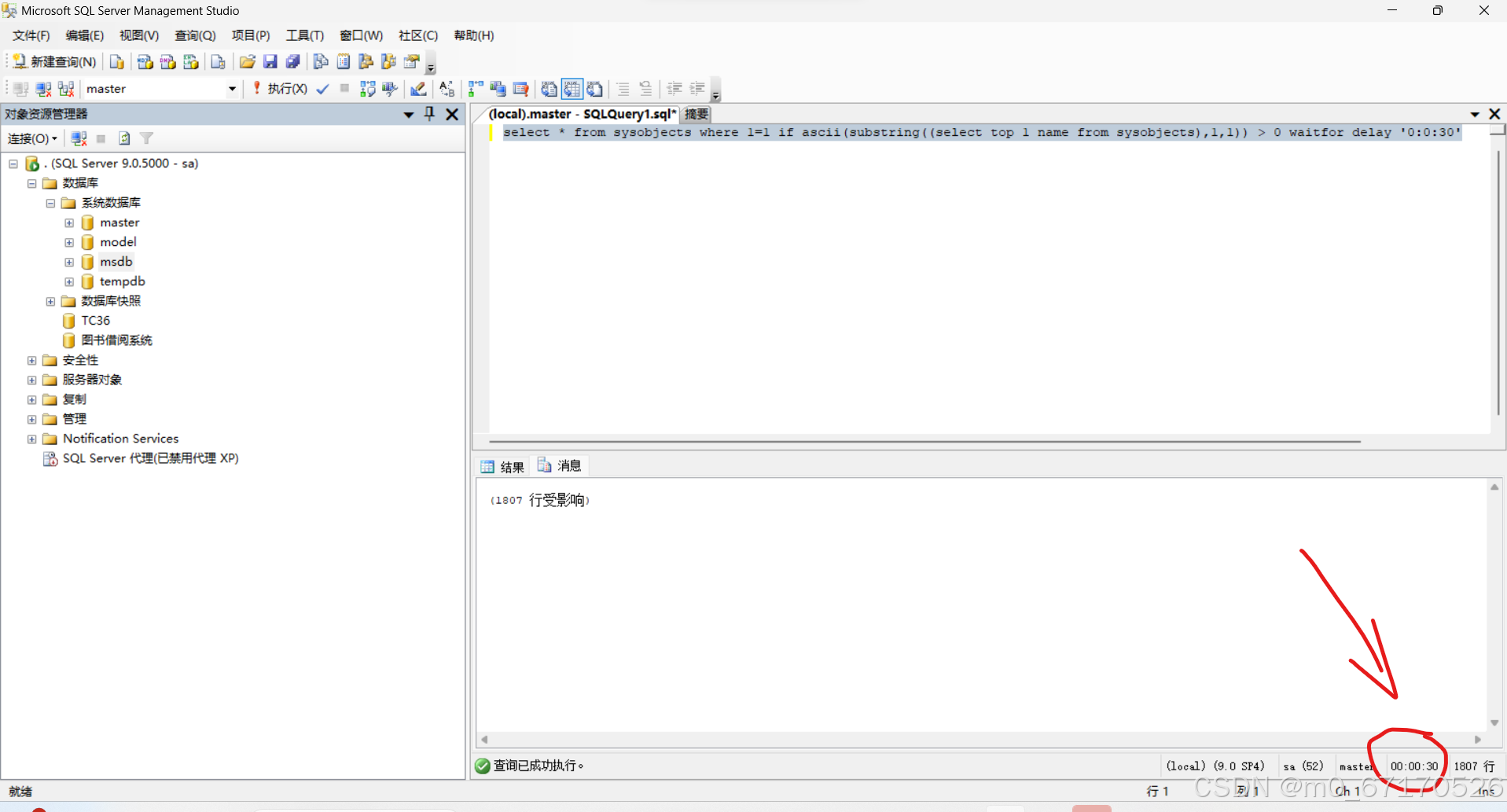Select results to file mode
The width and height of the screenshot is (1507, 812).
pos(595,89)
